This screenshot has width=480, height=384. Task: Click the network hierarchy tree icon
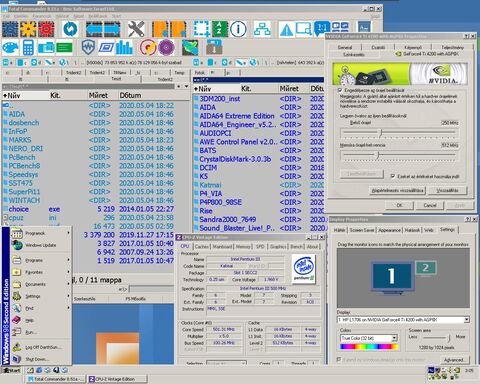pyautogui.click(x=262, y=29)
